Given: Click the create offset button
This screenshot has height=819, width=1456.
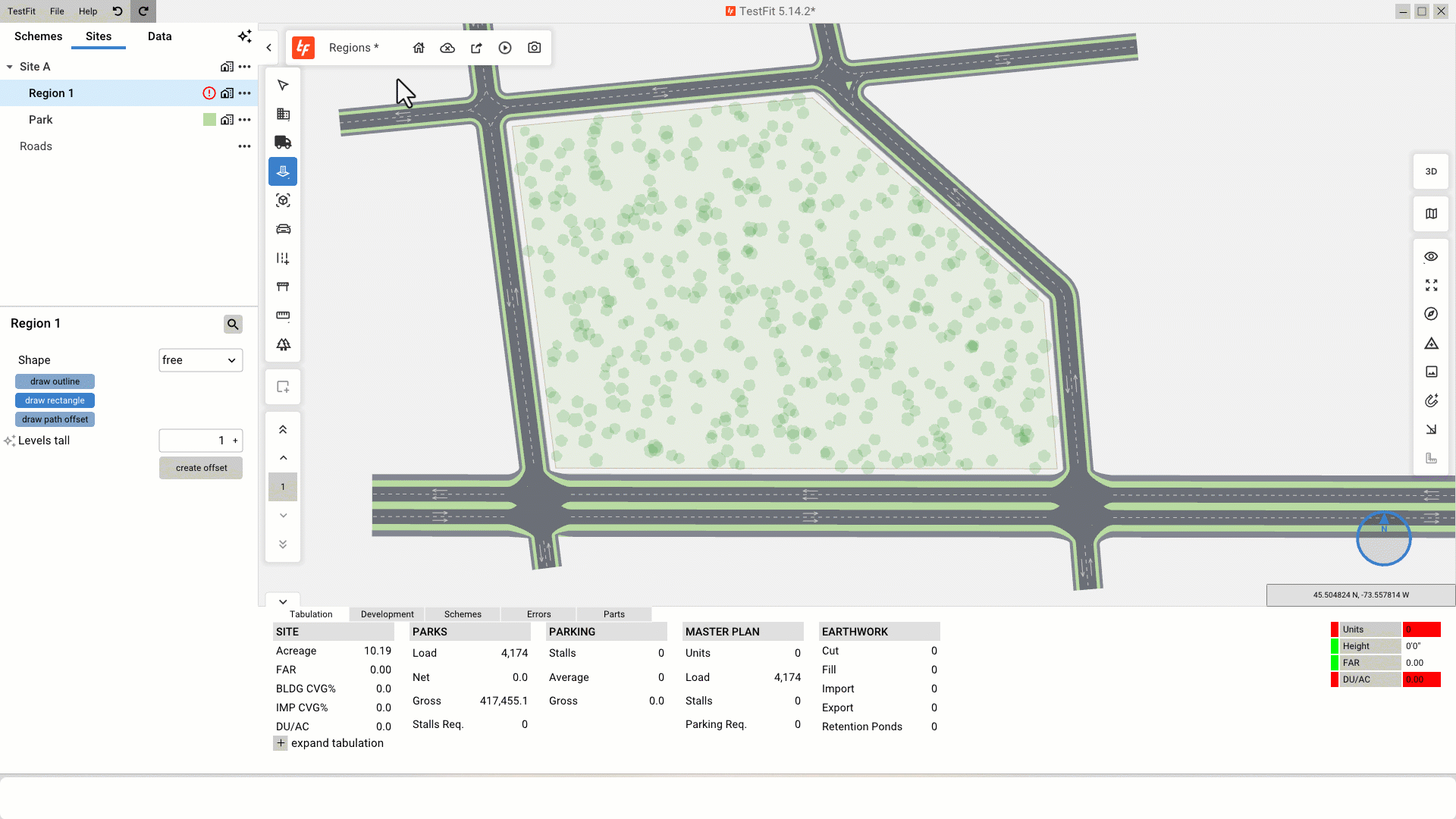Looking at the screenshot, I should (201, 468).
